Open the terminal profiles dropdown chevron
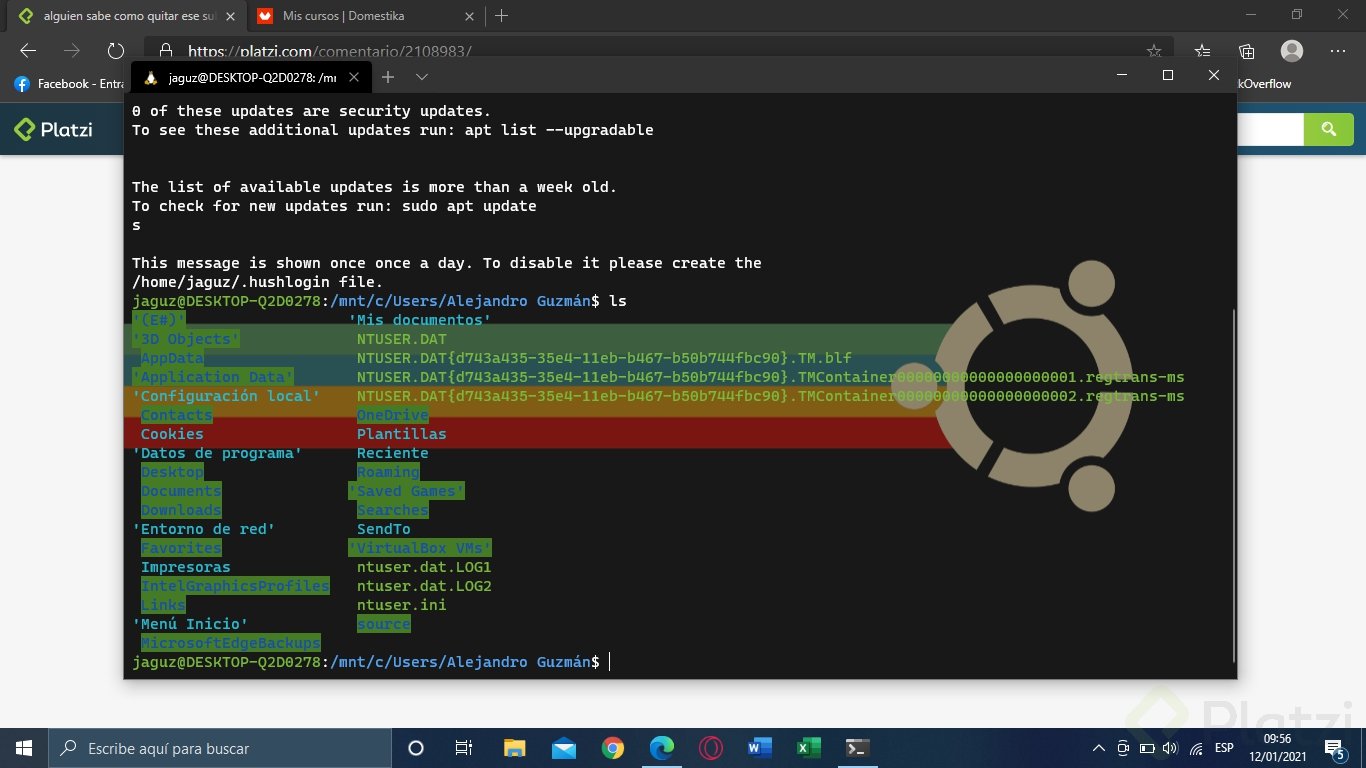This screenshot has width=1366, height=768. (x=422, y=77)
